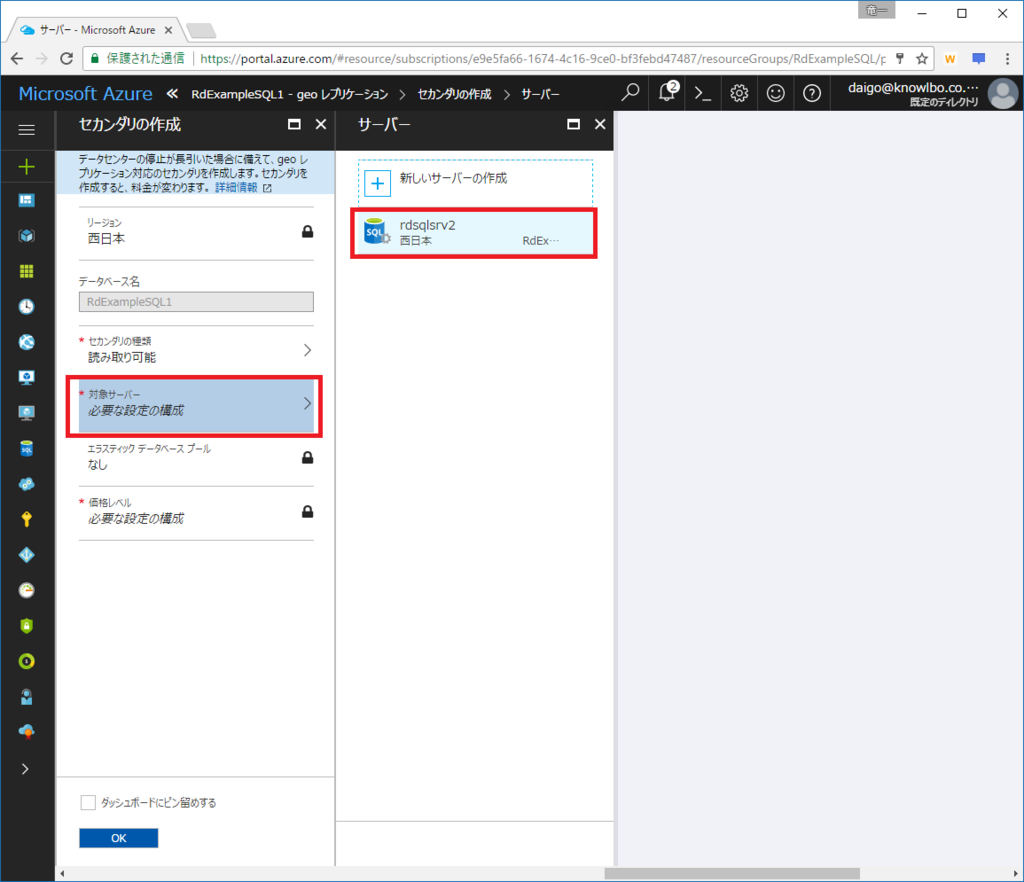The height and width of the screenshot is (882, 1024).
Task: Click the orange W extension icon
Action: [x=950, y=59]
